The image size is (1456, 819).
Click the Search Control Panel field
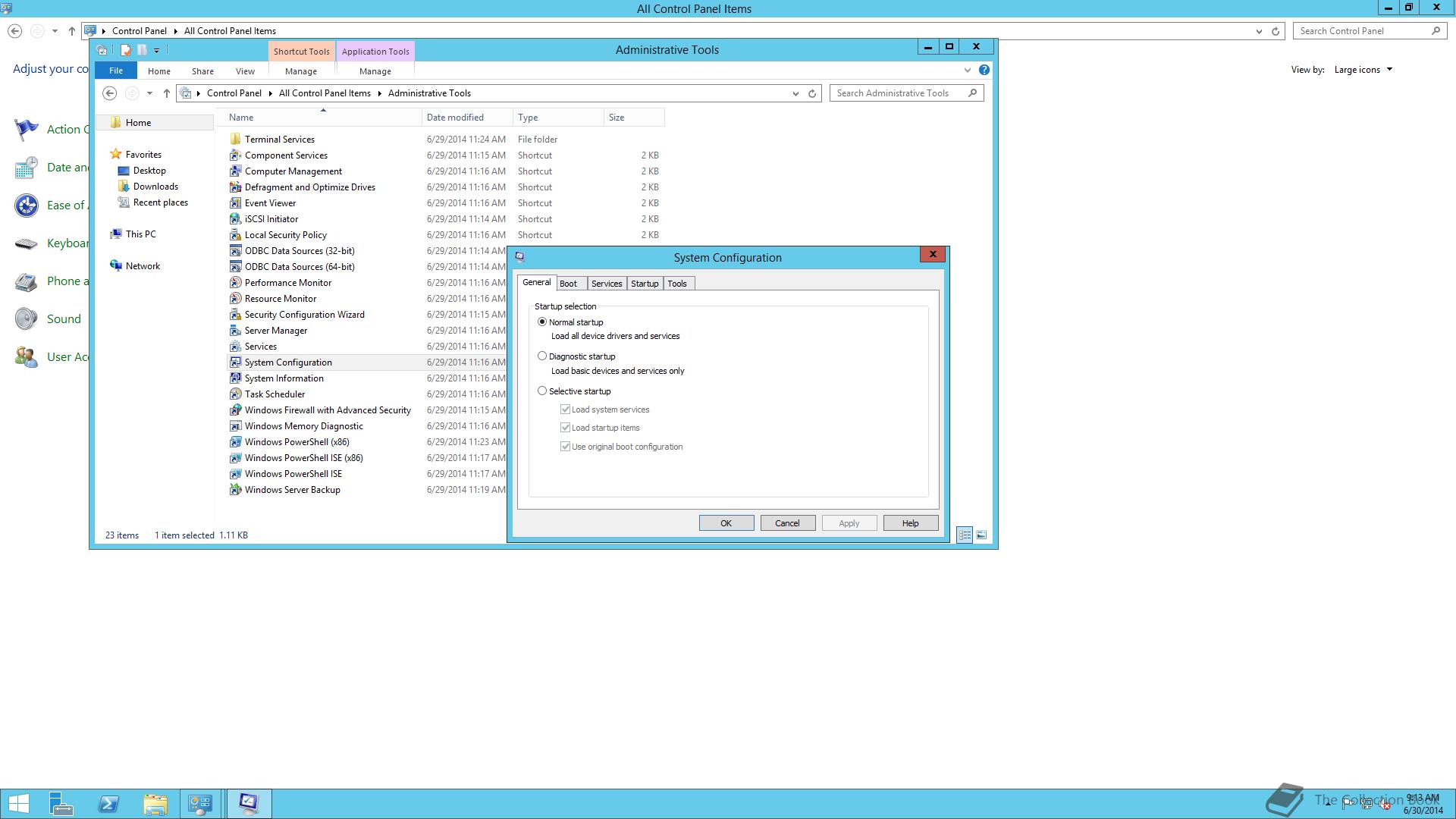pyautogui.click(x=1370, y=31)
